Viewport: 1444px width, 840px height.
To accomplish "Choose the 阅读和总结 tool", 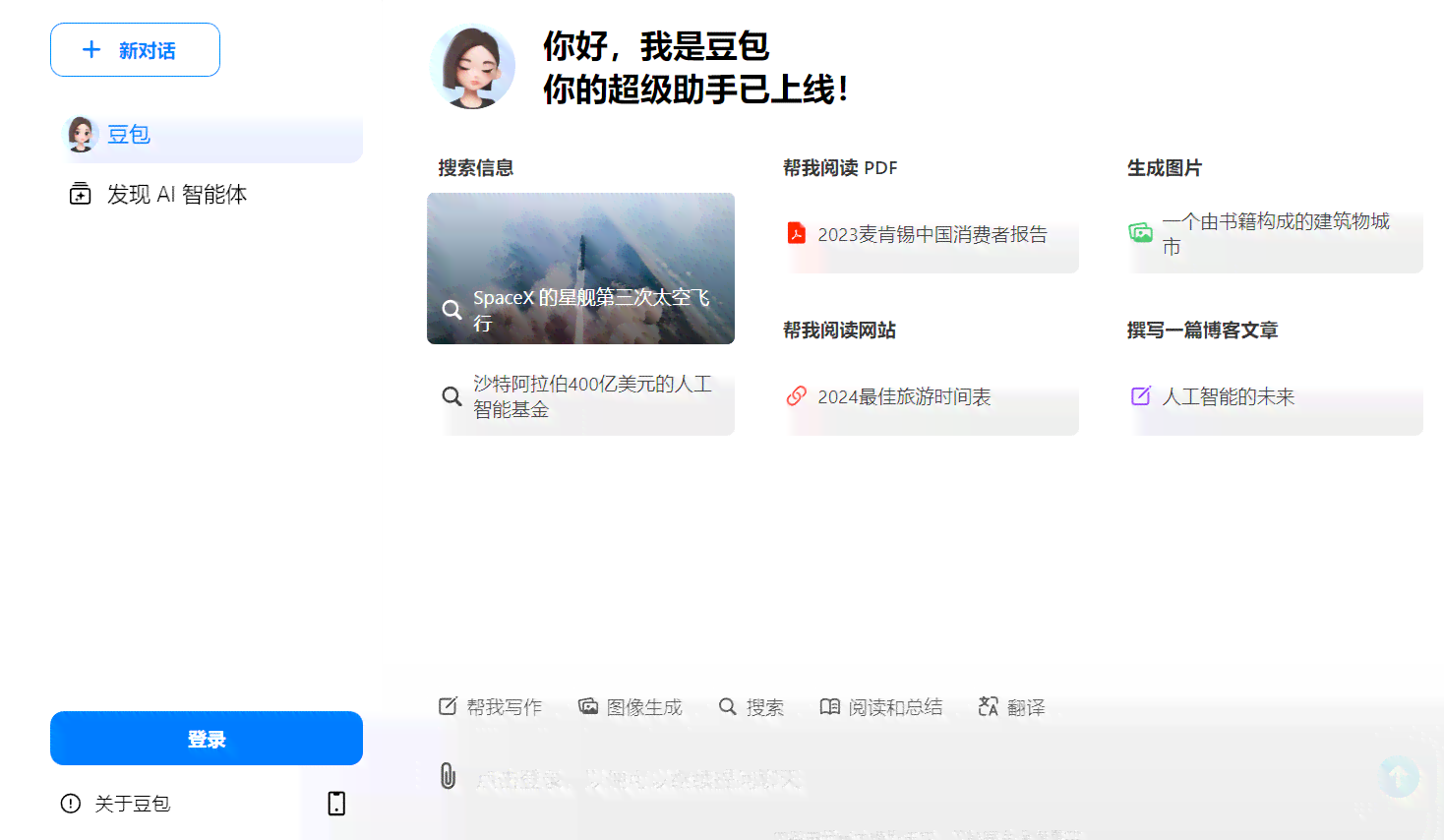I will (881, 707).
